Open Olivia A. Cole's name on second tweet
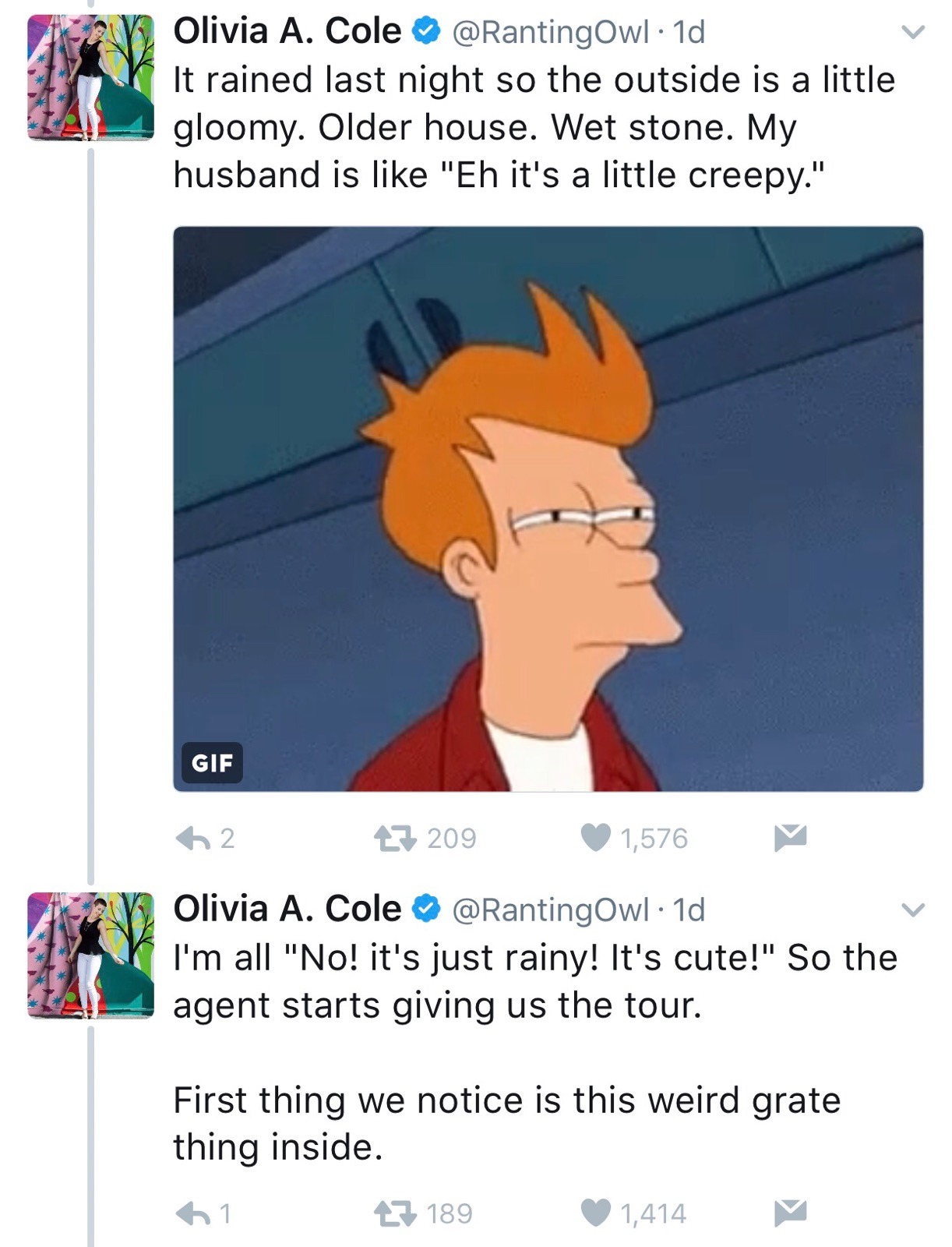 (x=287, y=910)
